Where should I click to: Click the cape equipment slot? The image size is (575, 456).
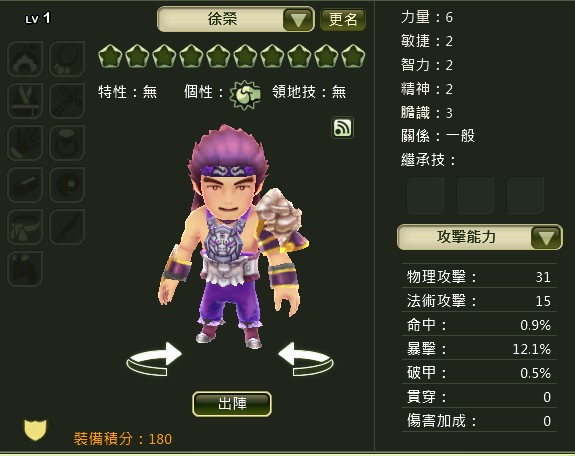tap(25, 269)
